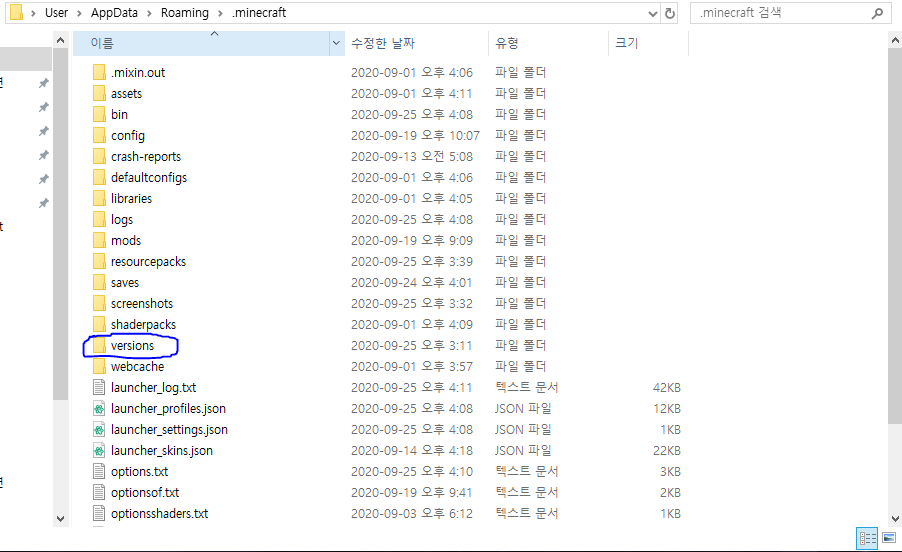Screen dimensions: 902x552
Task: Click the launcher_log.txt file icon
Action: 99,387
